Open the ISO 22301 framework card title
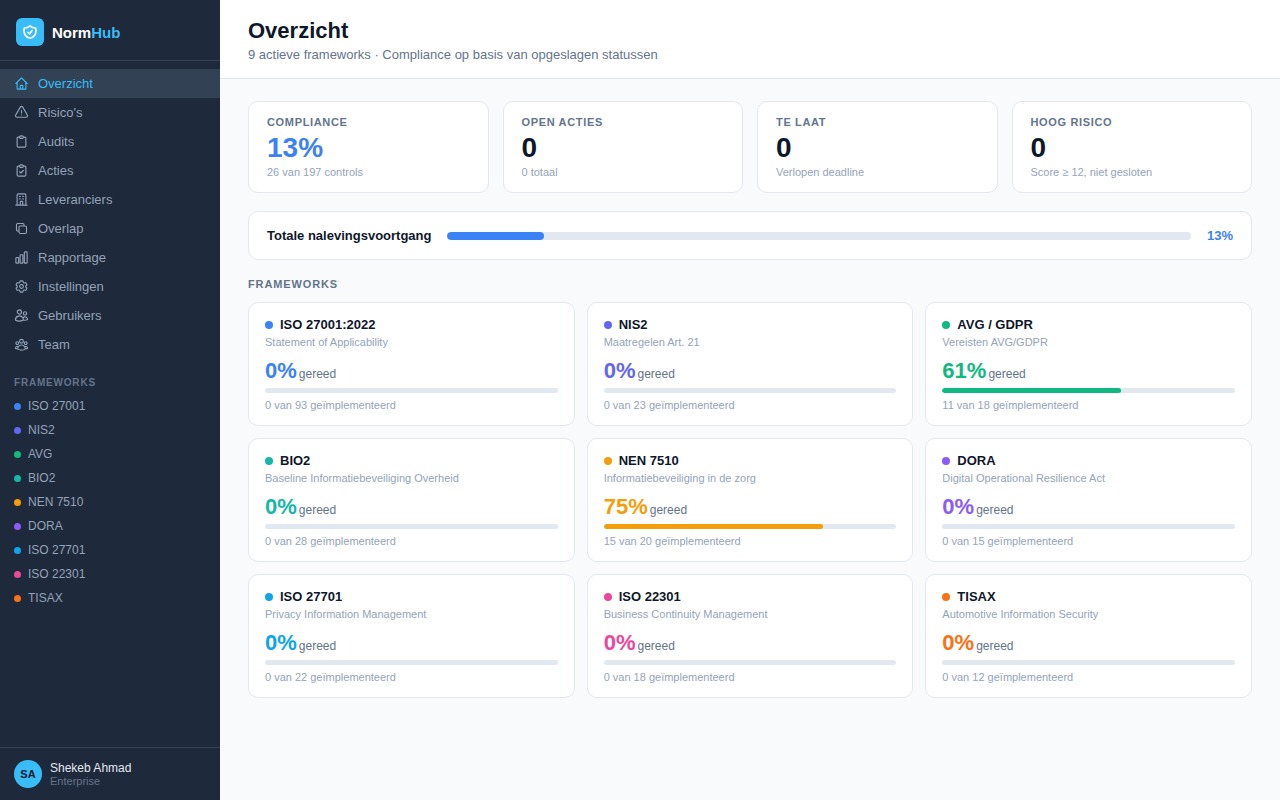The image size is (1280, 800). (x=650, y=597)
